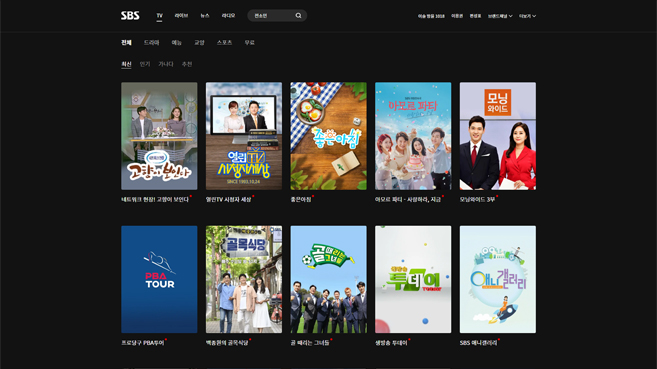Expand the 더보기 dropdown
The width and height of the screenshot is (657, 369).
coord(527,16)
